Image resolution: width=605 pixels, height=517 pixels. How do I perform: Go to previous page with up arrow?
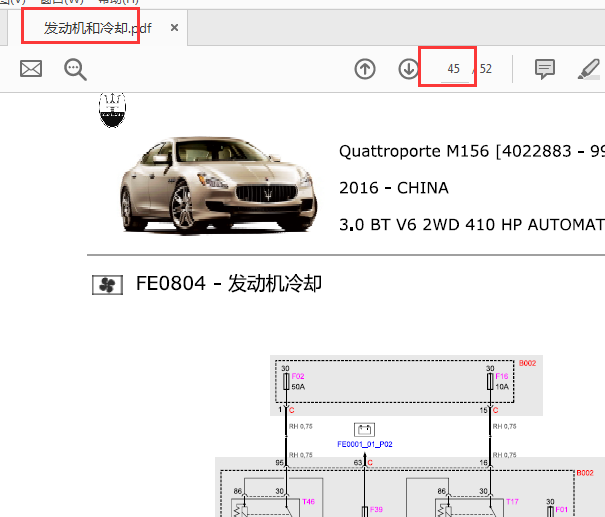365,69
